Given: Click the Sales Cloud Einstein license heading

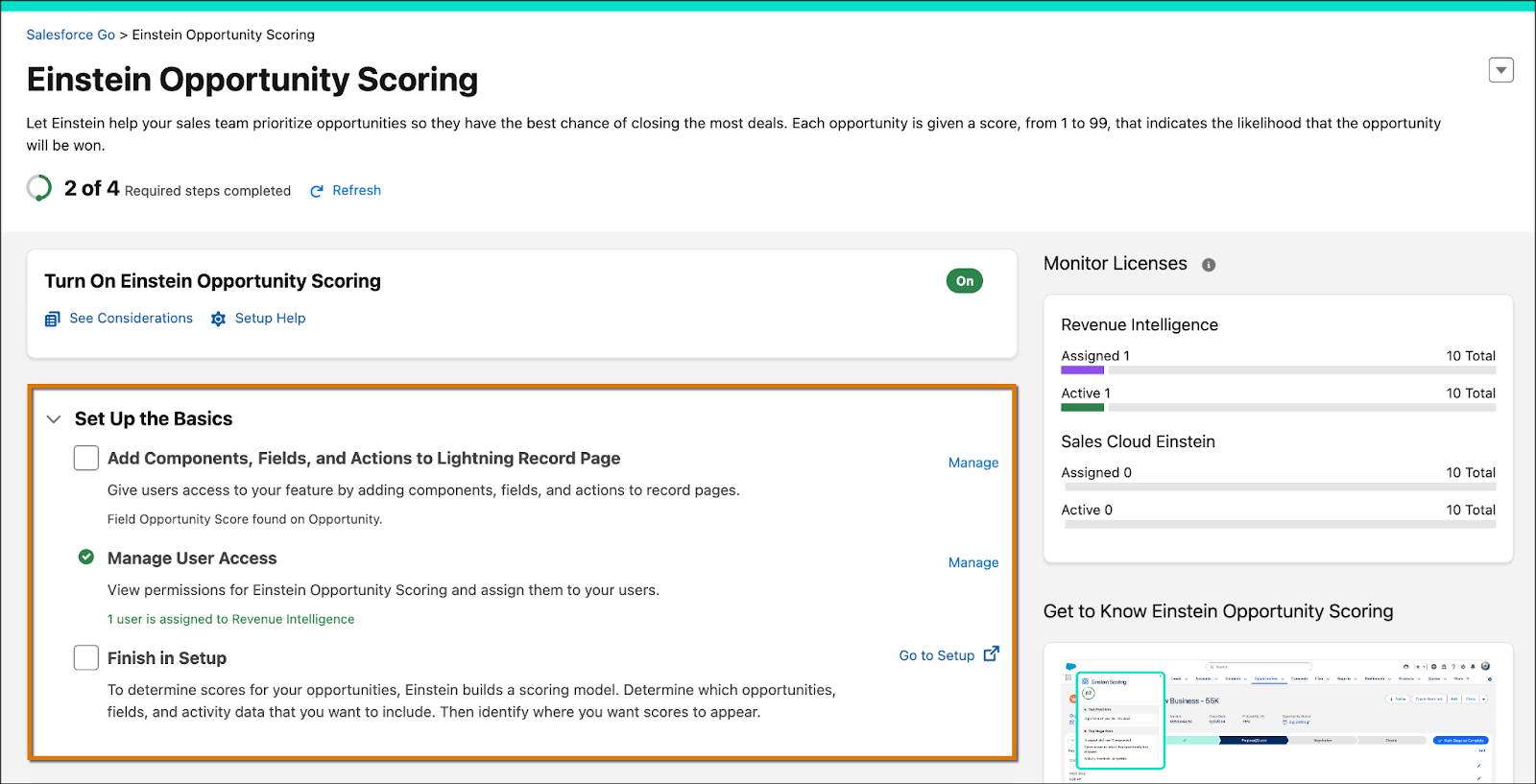Looking at the screenshot, I should tap(1138, 441).
